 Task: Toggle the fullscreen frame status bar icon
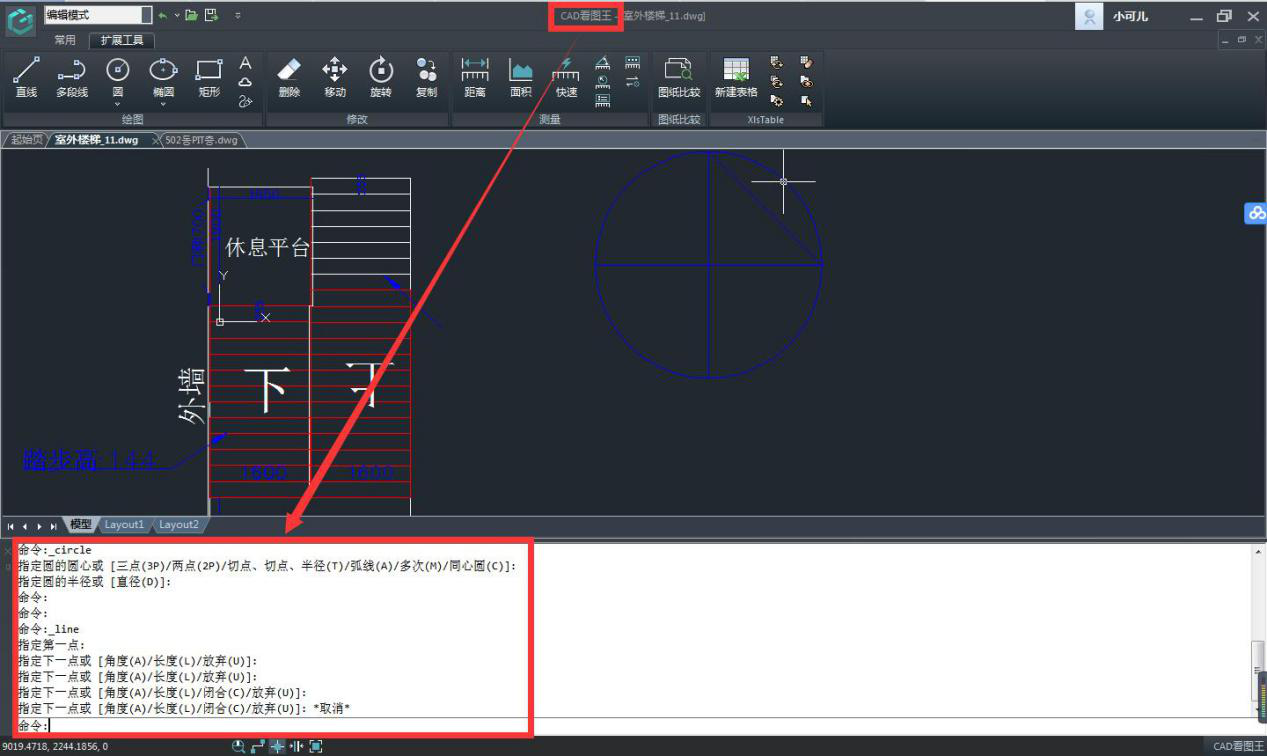(x=316, y=746)
